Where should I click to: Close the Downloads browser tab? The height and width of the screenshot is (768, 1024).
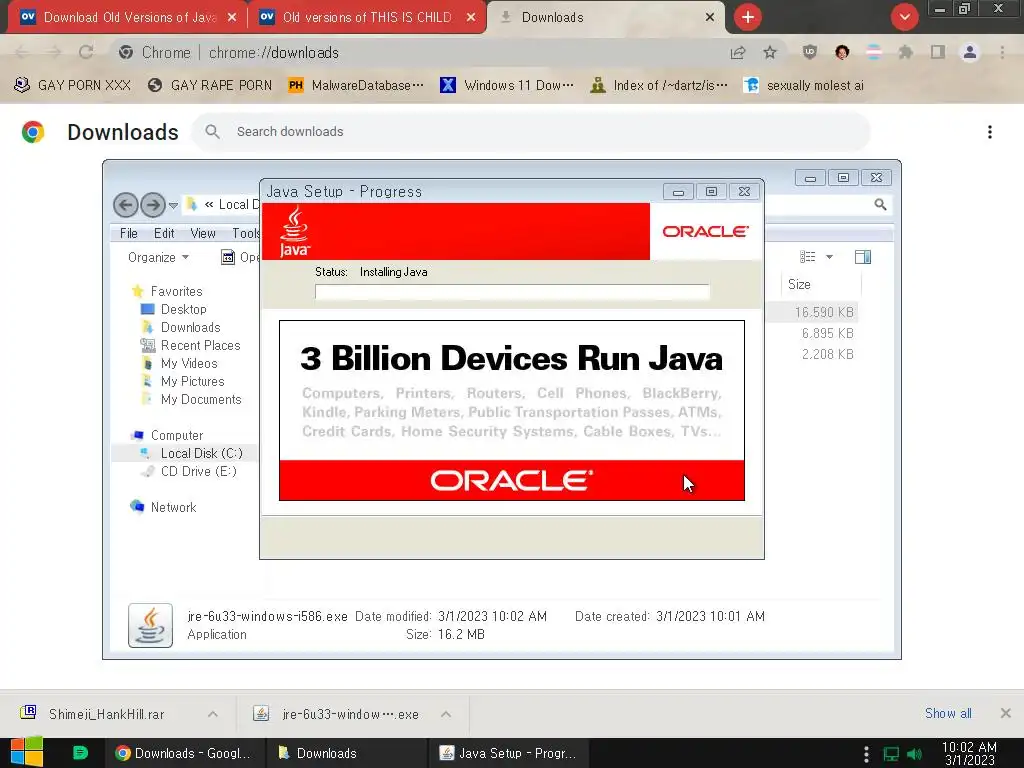tap(710, 18)
